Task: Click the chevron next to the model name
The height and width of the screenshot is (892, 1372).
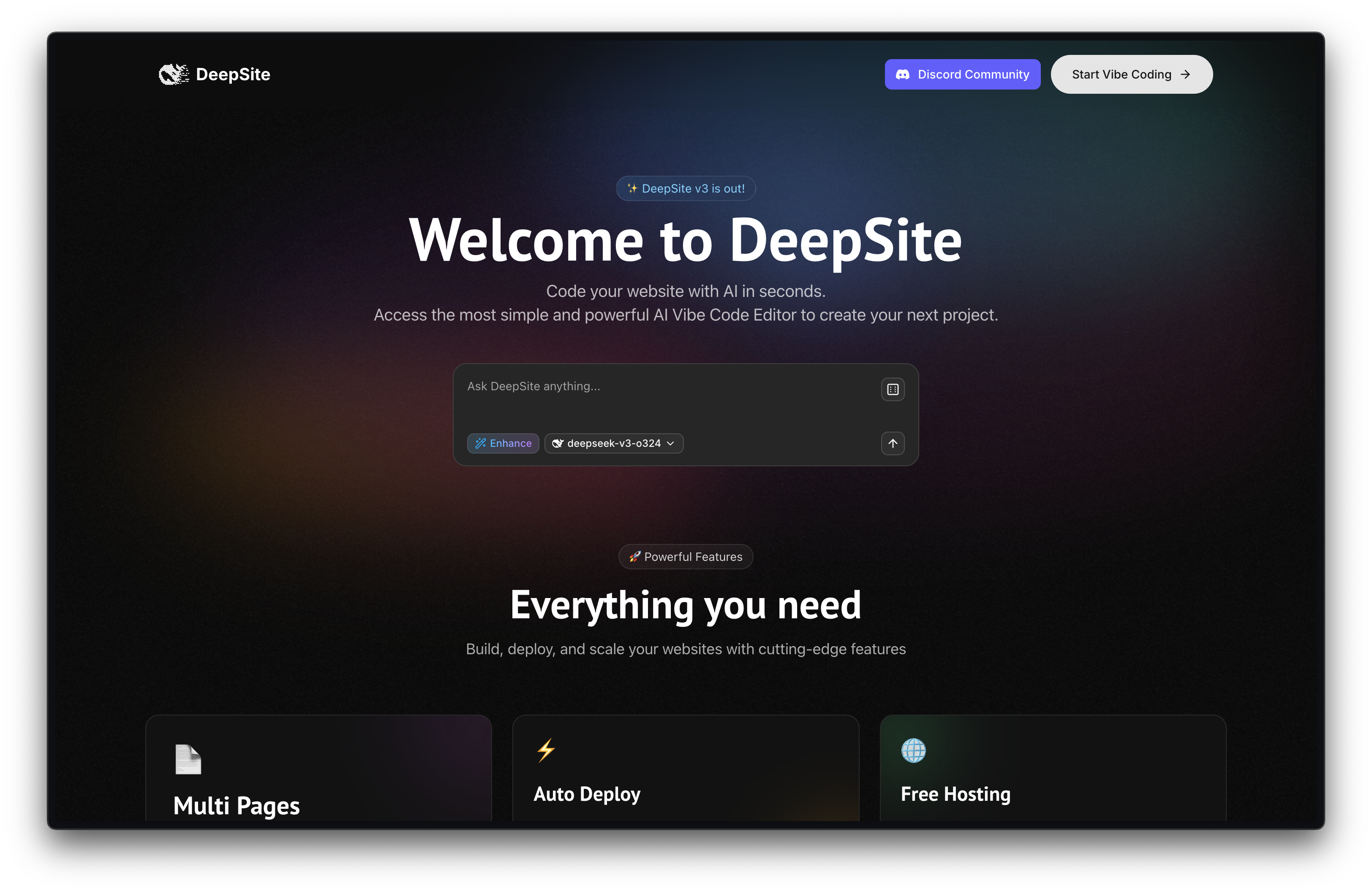Action: coord(670,443)
